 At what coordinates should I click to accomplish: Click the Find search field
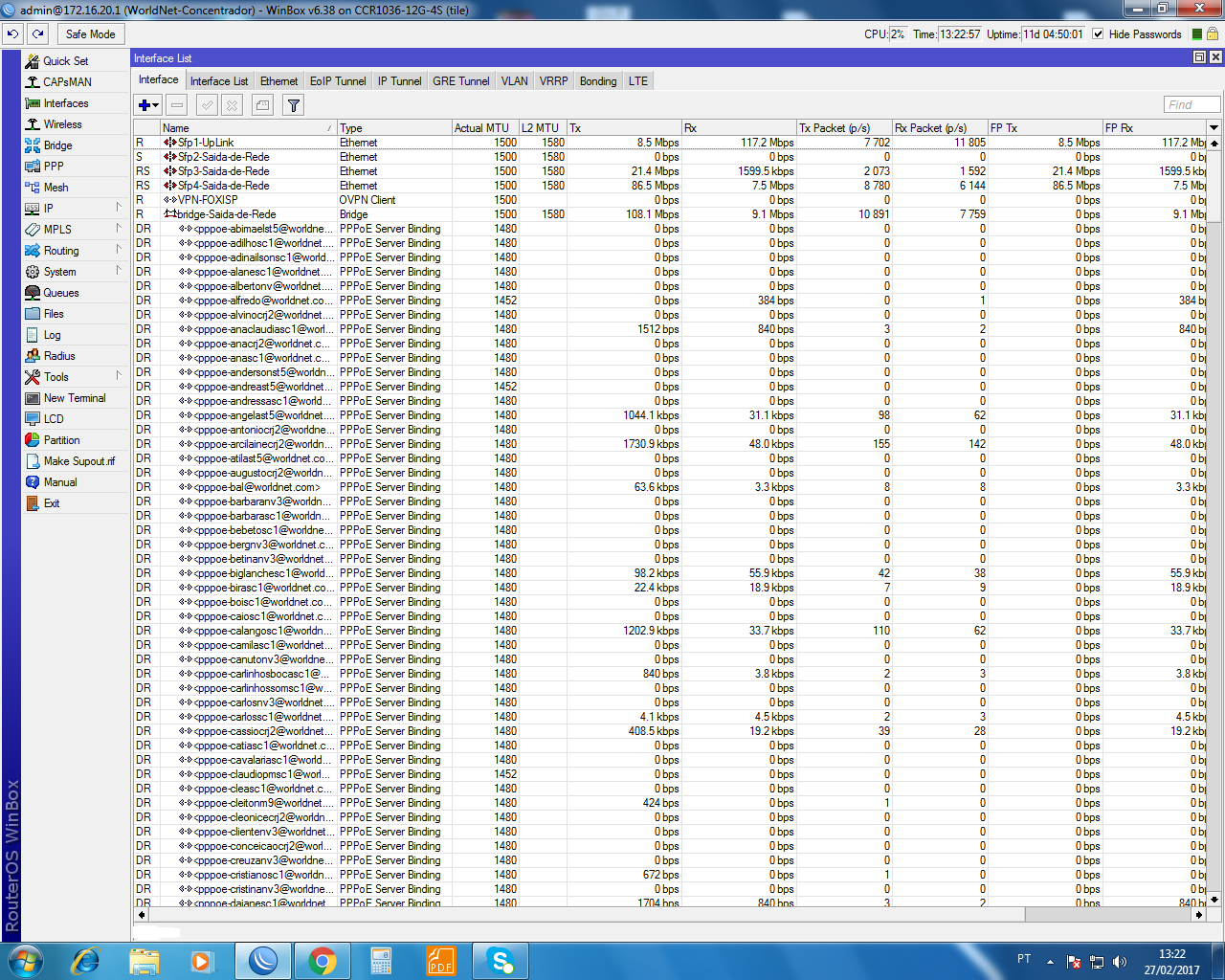[x=1192, y=104]
